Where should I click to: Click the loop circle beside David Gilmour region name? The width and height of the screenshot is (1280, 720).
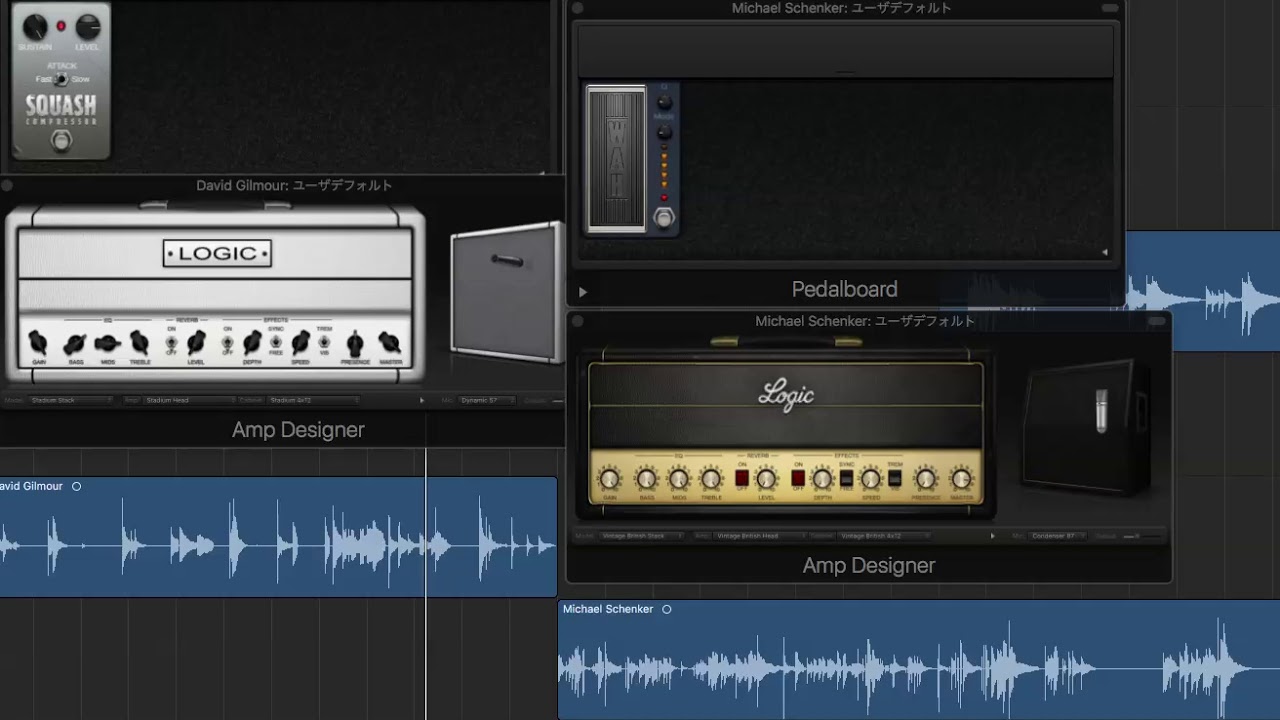(x=77, y=486)
